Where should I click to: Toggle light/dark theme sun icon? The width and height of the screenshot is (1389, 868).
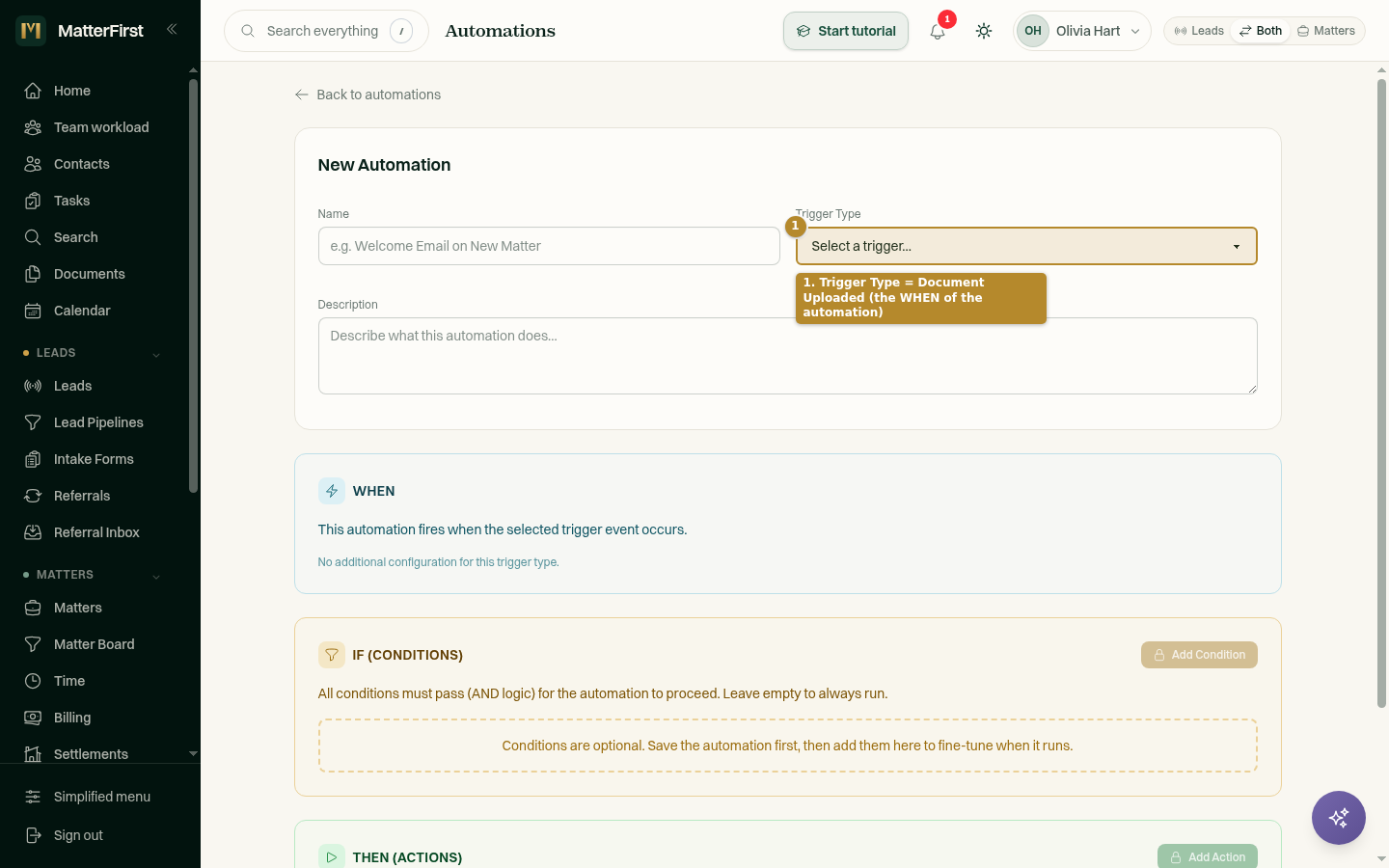pos(984,31)
